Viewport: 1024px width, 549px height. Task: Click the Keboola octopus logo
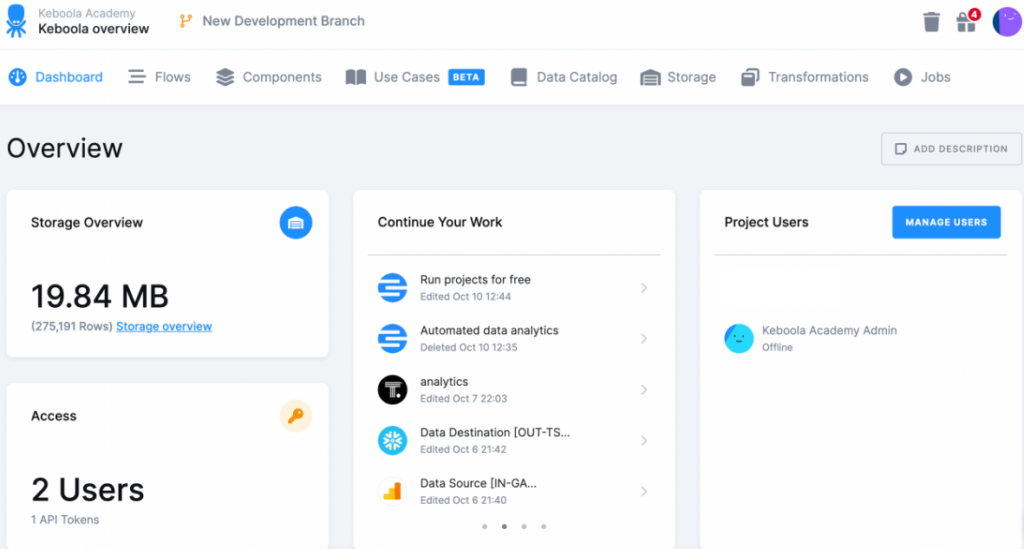pos(16,21)
